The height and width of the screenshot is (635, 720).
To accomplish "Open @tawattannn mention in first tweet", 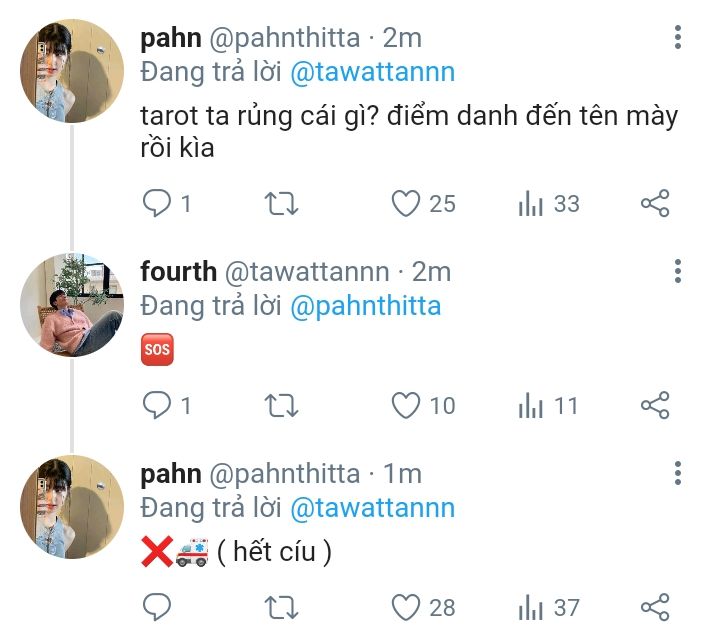I will (372, 72).
